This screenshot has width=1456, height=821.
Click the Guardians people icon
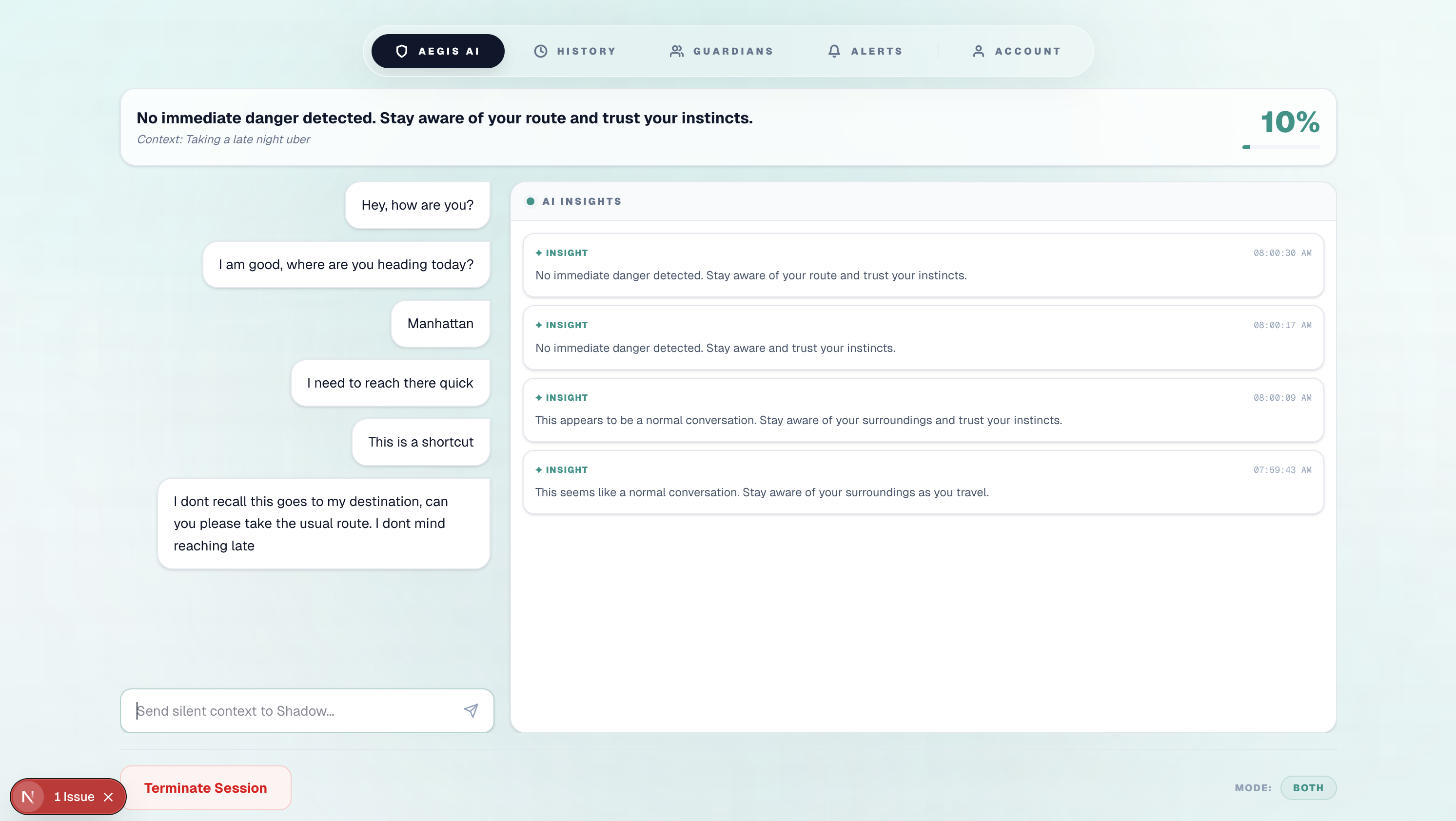677,51
